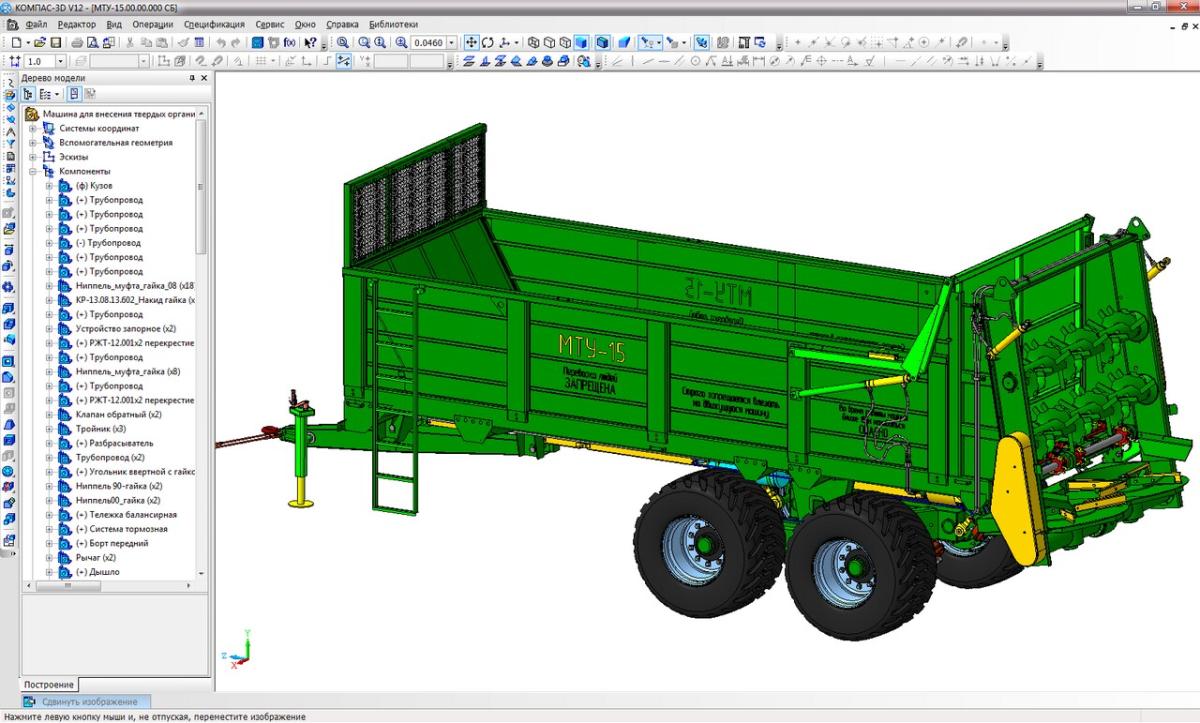Viewport: 1200px width, 723px height.
Task: Collapse the Компоненты tree node
Action: (33, 171)
